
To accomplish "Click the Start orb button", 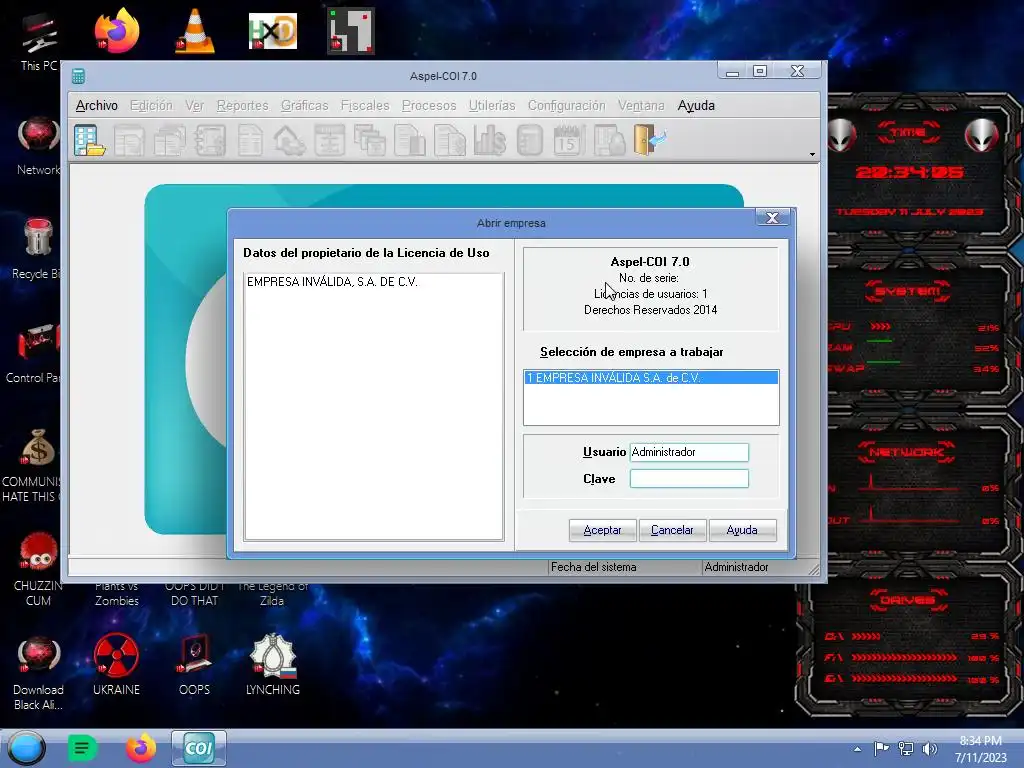I will tap(26, 748).
